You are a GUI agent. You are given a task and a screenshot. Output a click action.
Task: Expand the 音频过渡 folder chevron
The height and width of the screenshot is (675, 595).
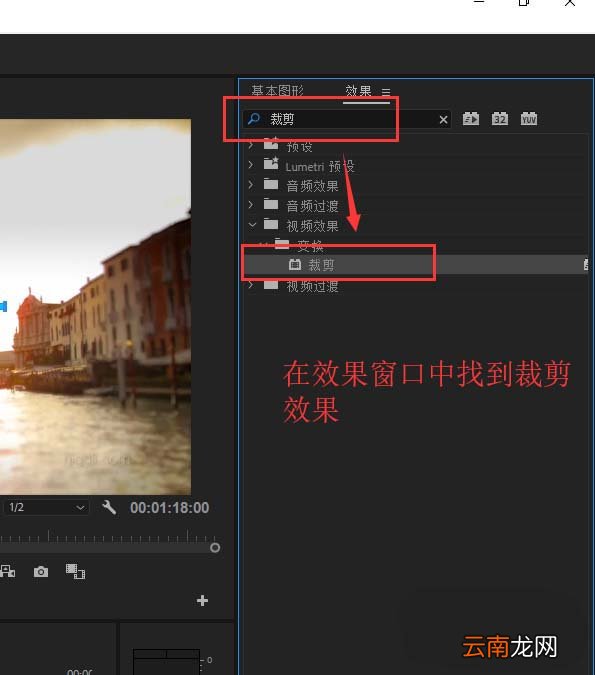pos(251,204)
